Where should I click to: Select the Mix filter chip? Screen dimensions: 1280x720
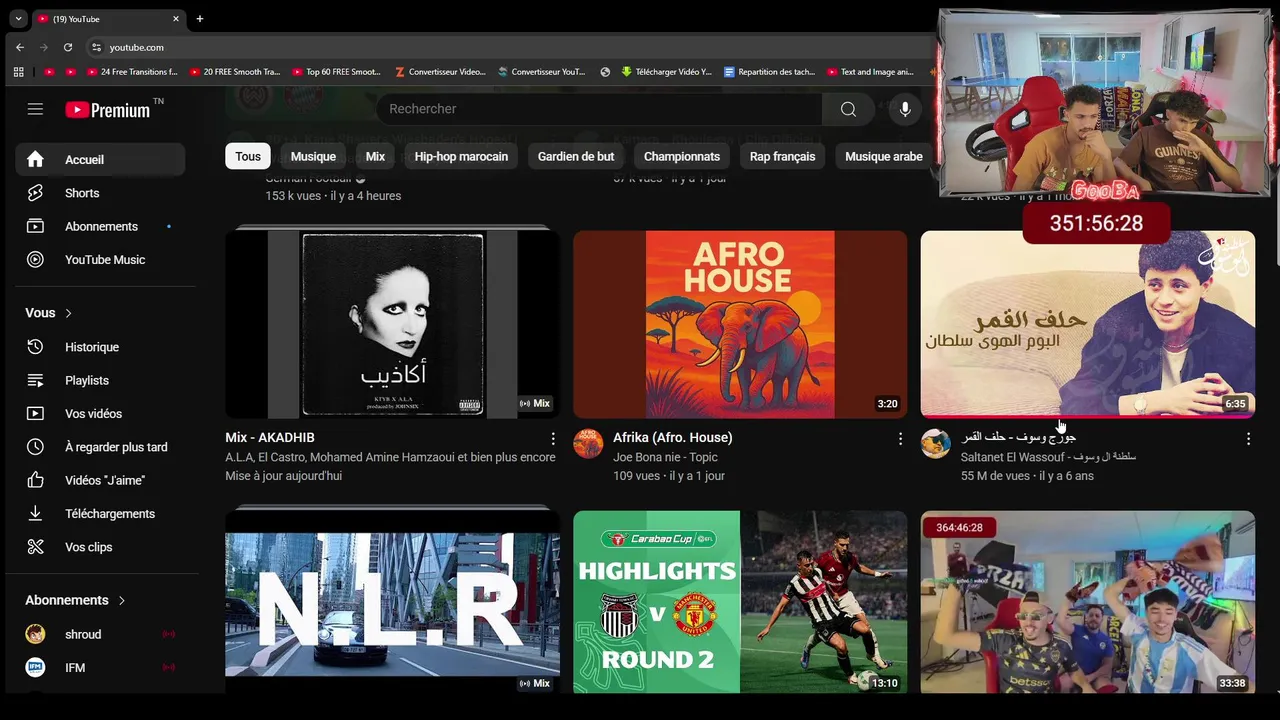point(375,156)
